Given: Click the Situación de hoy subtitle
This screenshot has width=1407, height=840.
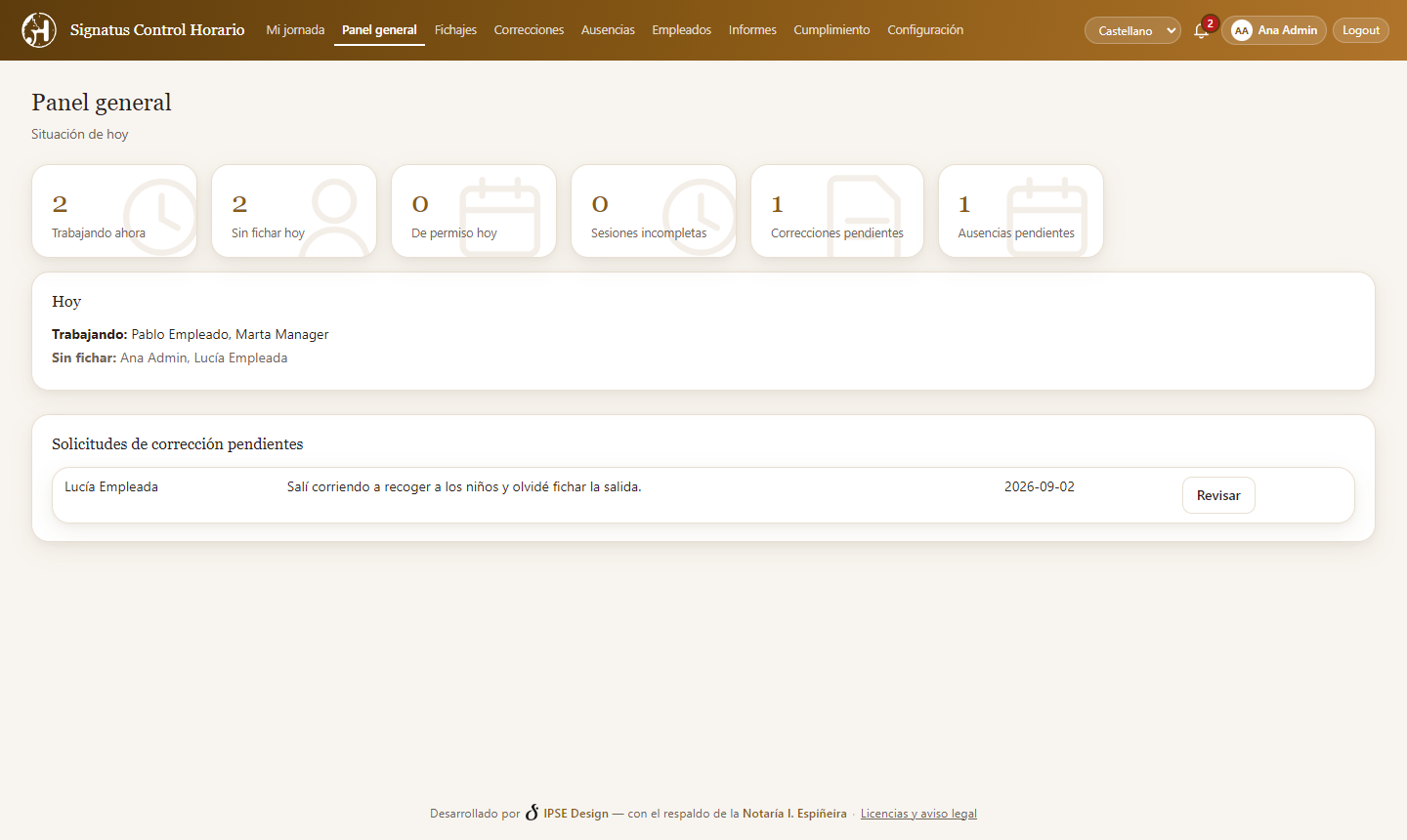Looking at the screenshot, I should [x=80, y=134].
